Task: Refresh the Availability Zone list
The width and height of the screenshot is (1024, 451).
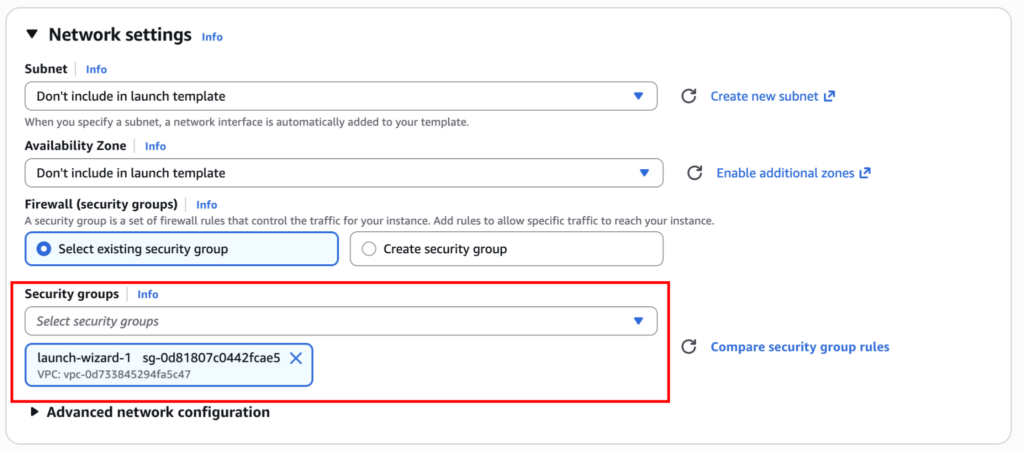Action: click(x=694, y=173)
